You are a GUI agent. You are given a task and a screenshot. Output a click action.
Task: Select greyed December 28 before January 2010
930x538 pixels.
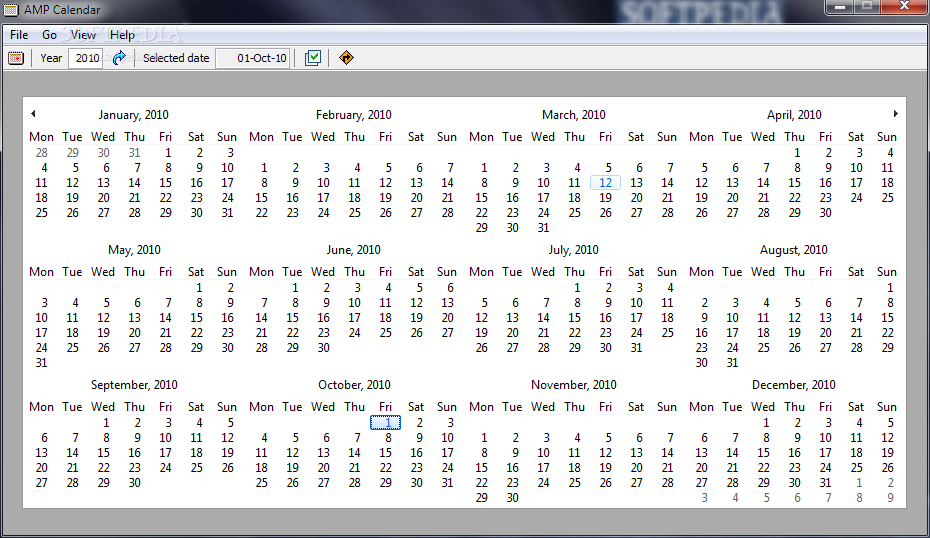[x=41, y=152]
